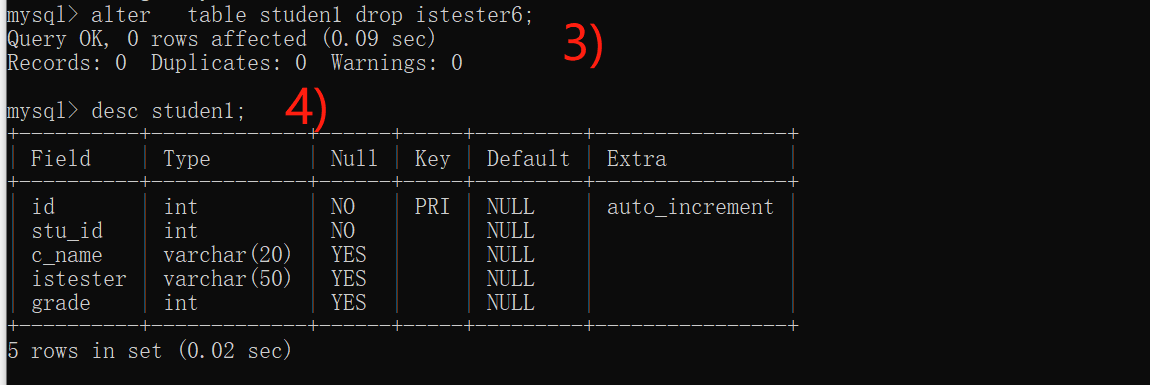Viewport: 1150px width, 385px height.
Task: Click the varchar(50) type value
Action: [x=228, y=279]
